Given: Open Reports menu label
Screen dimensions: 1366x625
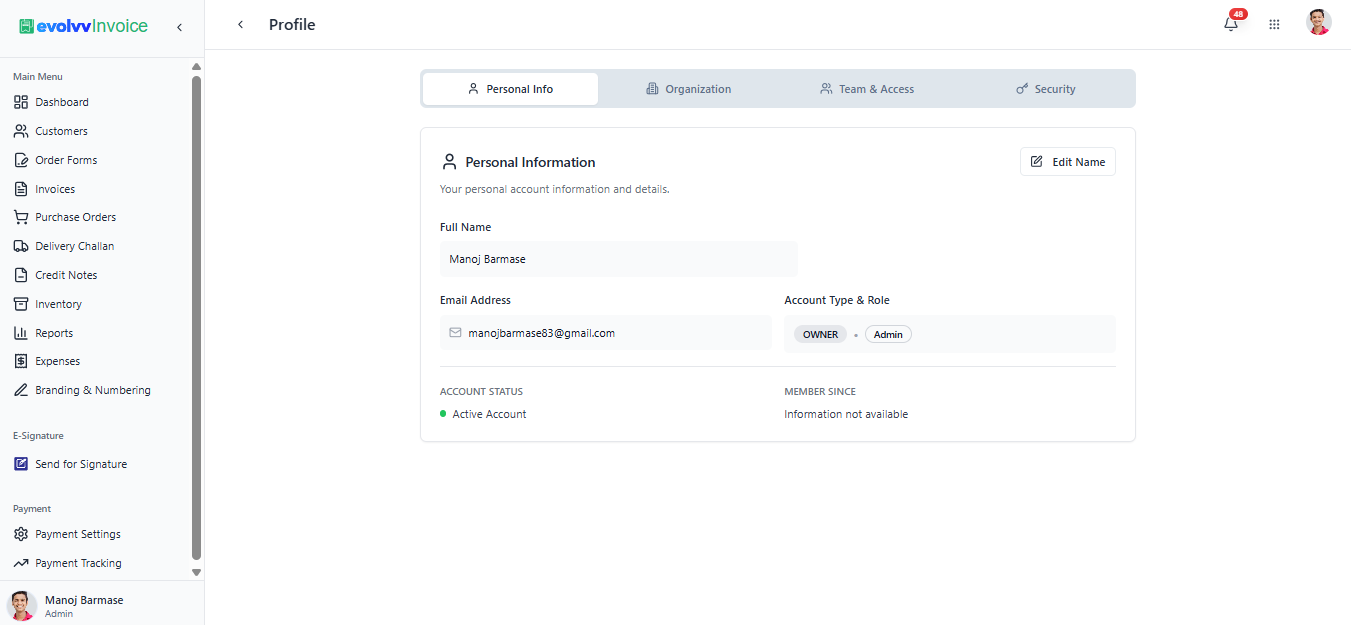Looking at the screenshot, I should tap(54, 333).
